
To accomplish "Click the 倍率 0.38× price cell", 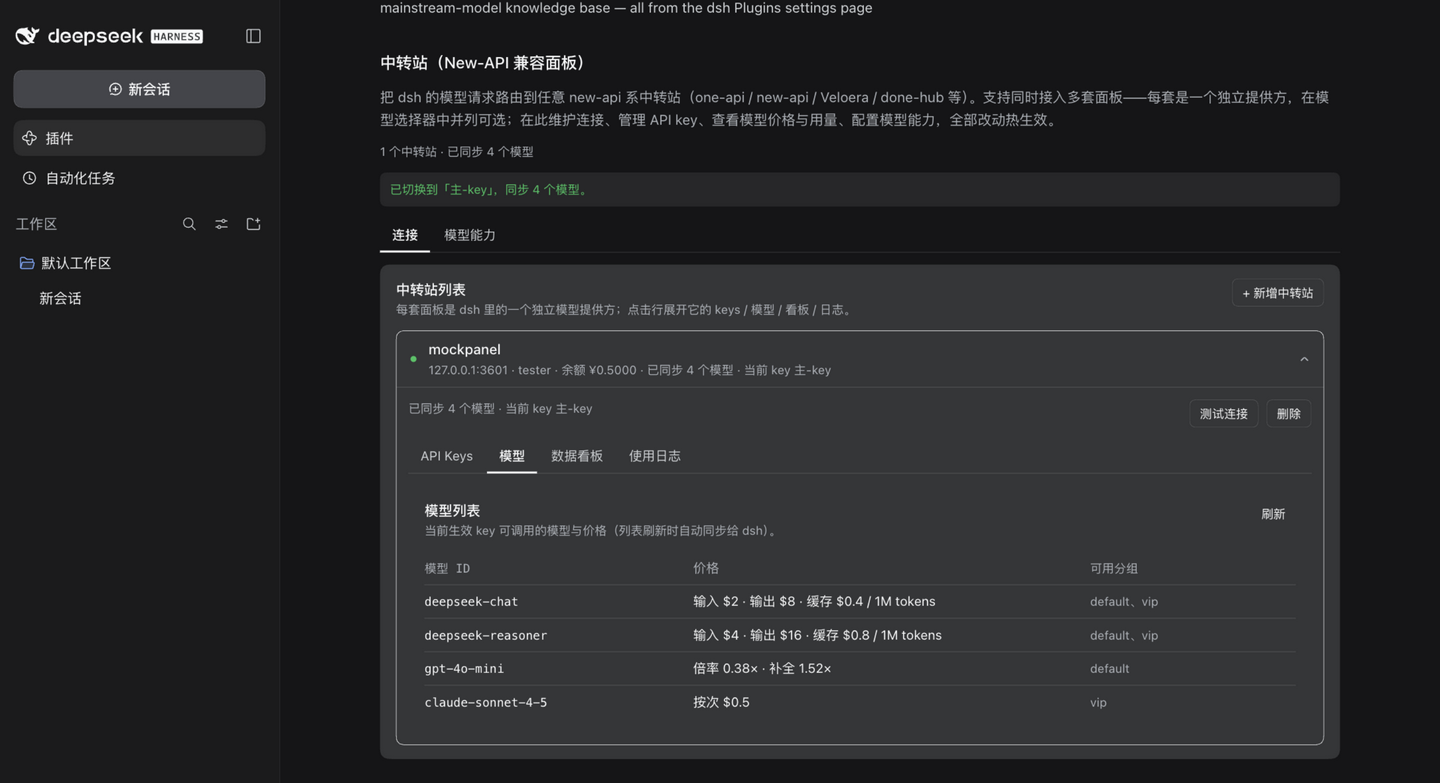I will tap(762, 669).
